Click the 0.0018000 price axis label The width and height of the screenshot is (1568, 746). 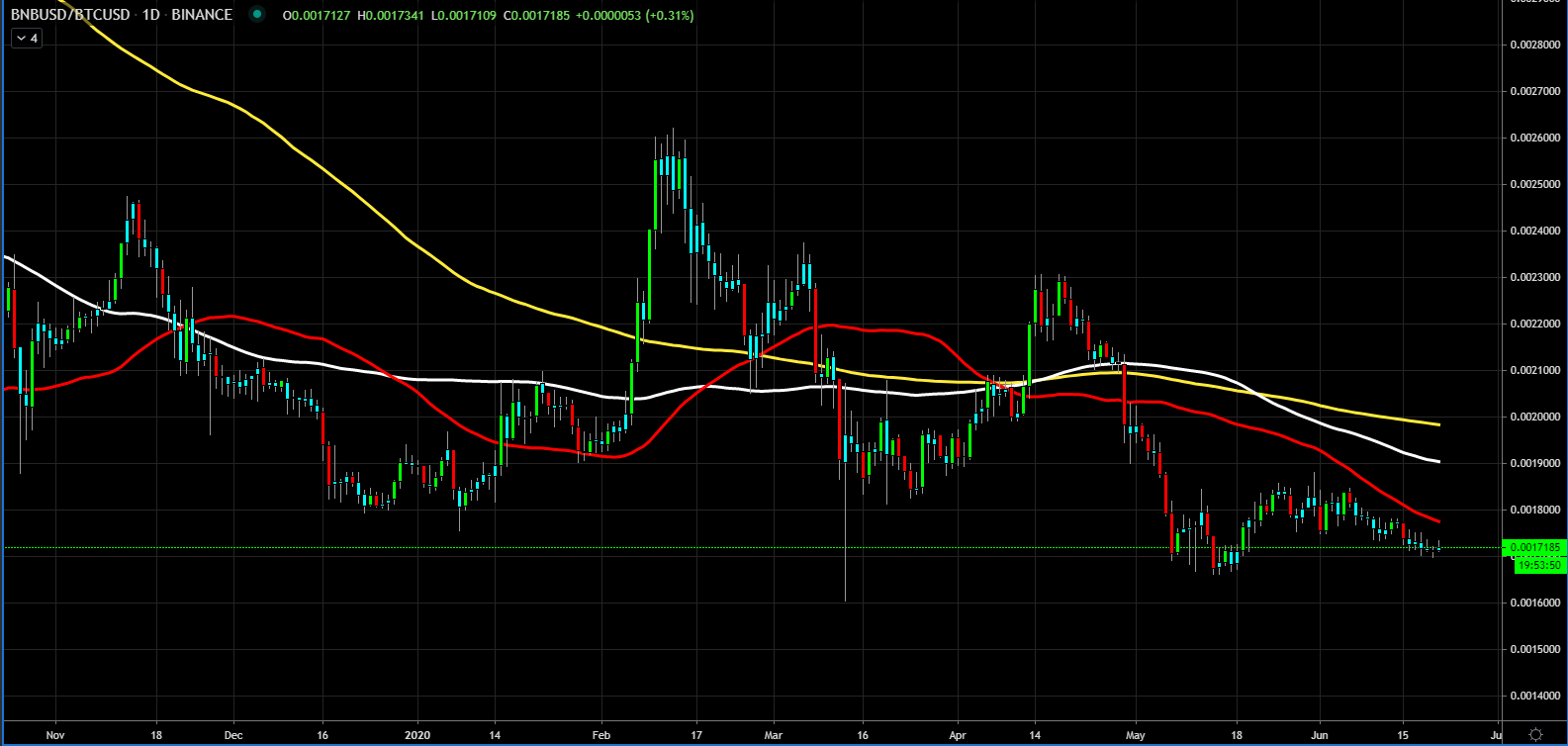point(1535,510)
